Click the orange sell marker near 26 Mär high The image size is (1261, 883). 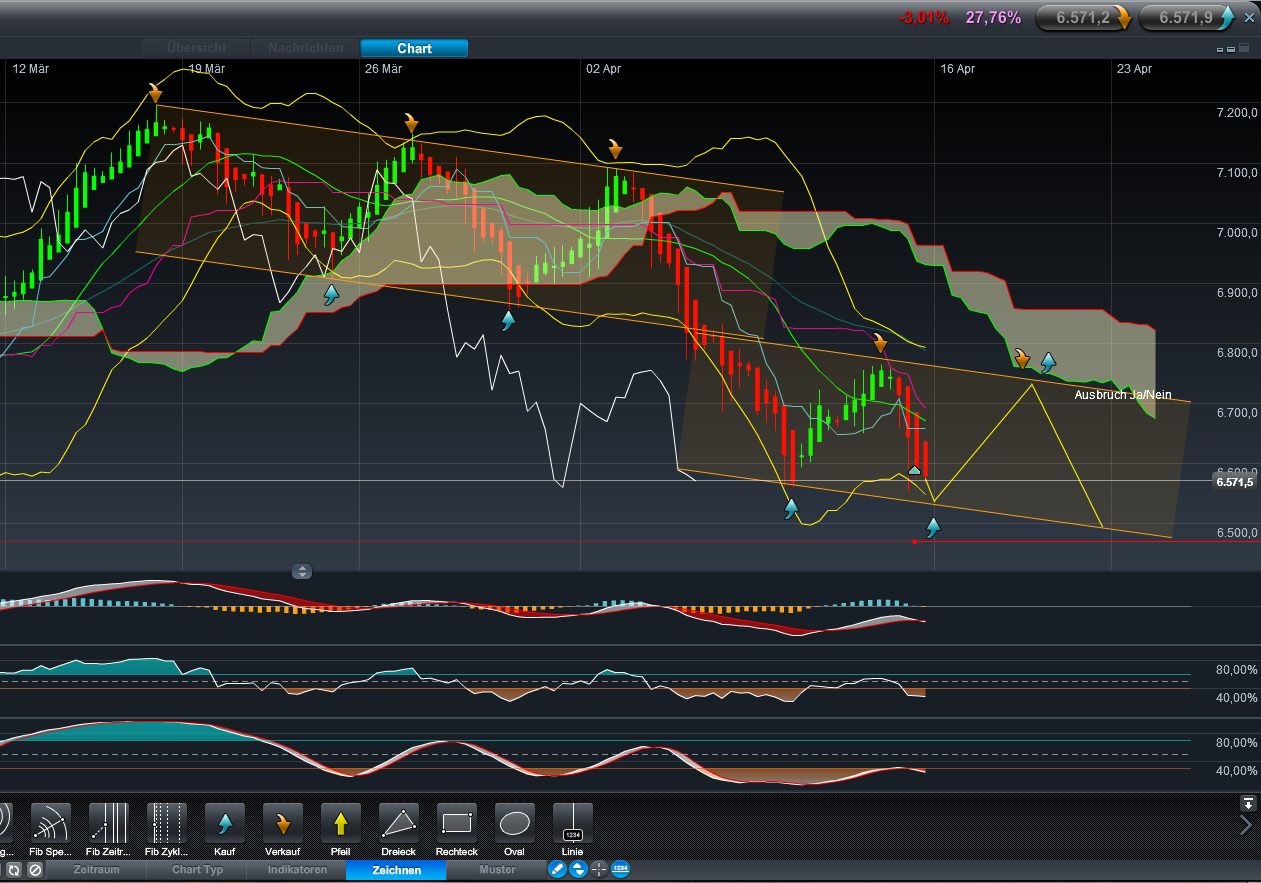(x=411, y=123)
